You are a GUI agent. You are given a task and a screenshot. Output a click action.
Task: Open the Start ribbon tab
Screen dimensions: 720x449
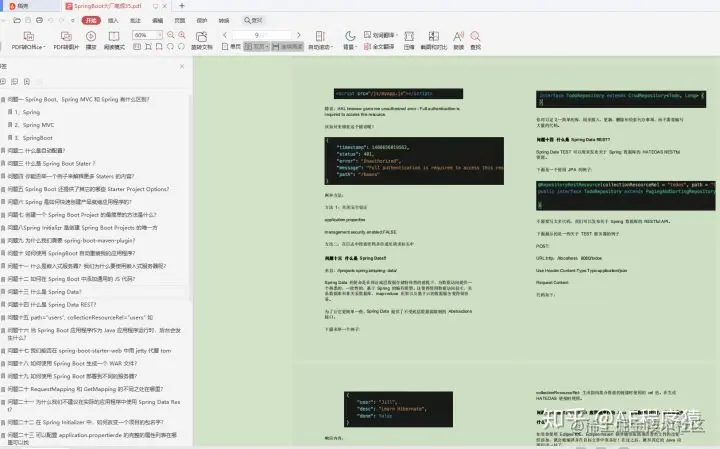pyautogui.click(x=91, y=20)
